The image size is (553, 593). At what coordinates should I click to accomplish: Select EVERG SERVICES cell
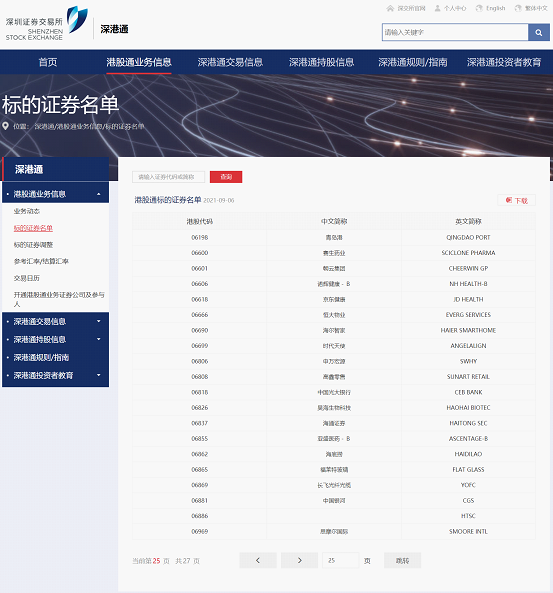(x=468, y=315)
